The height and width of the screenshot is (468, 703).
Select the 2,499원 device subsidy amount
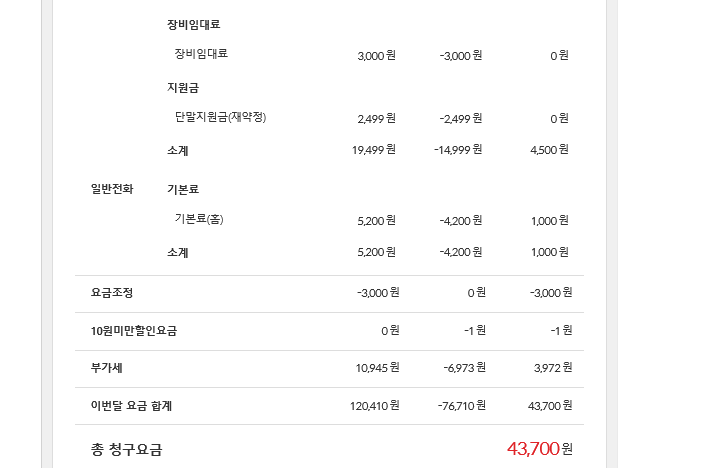pos(376,118)
